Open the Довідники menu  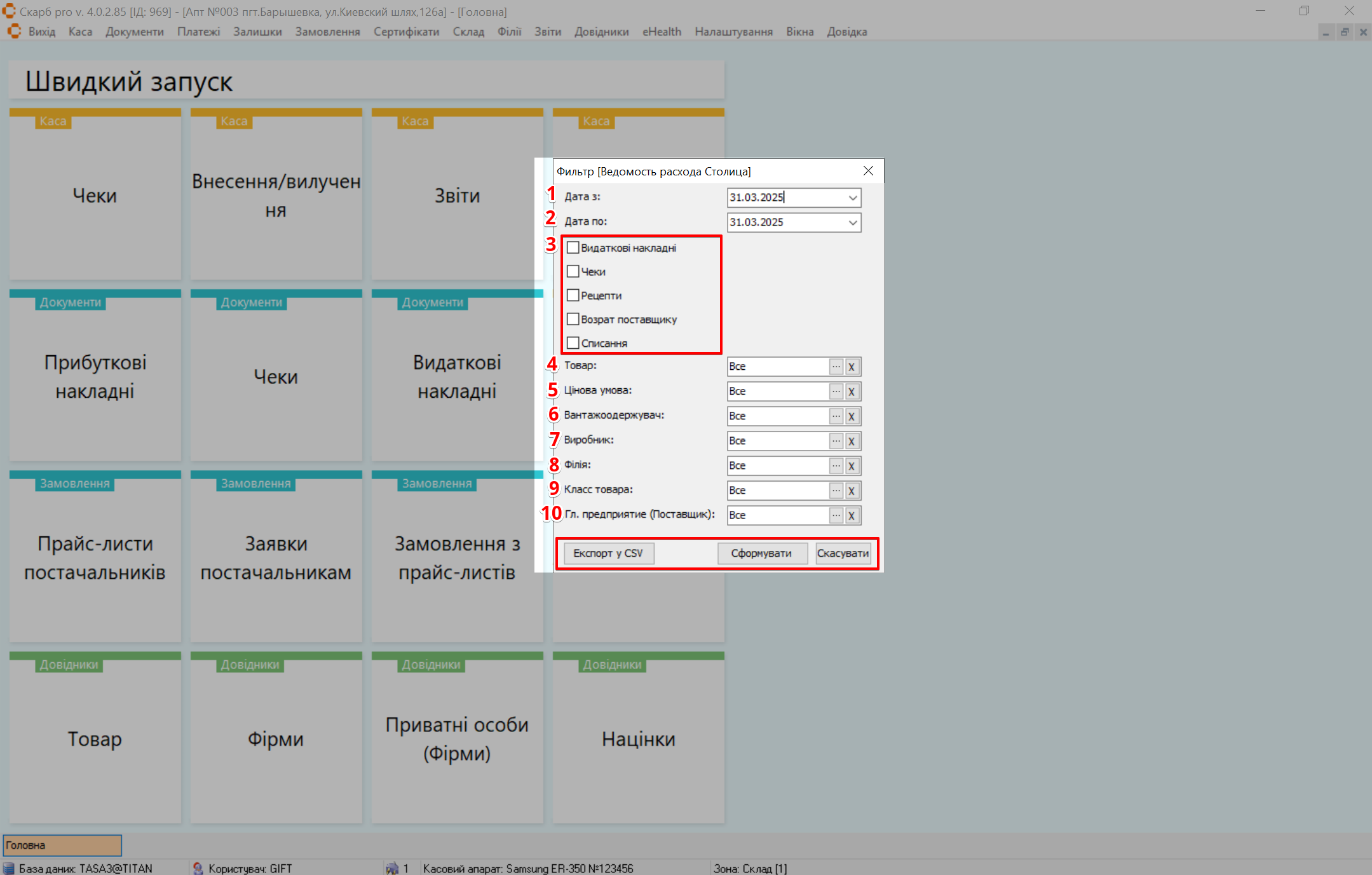pos(601,32)
